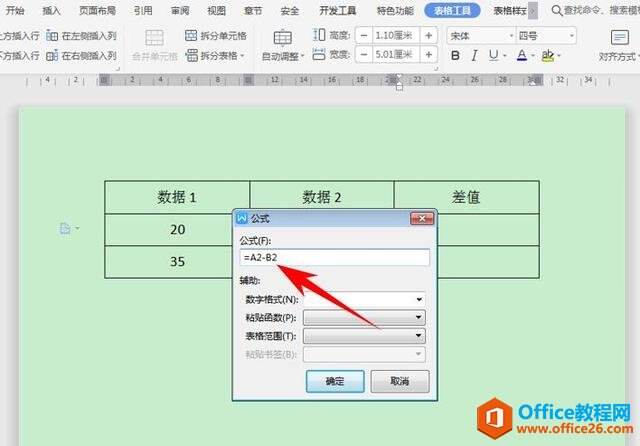Viewport: 640px width, 446px height.
Task: Click the table cell containing 35
Action: (177, 262)
